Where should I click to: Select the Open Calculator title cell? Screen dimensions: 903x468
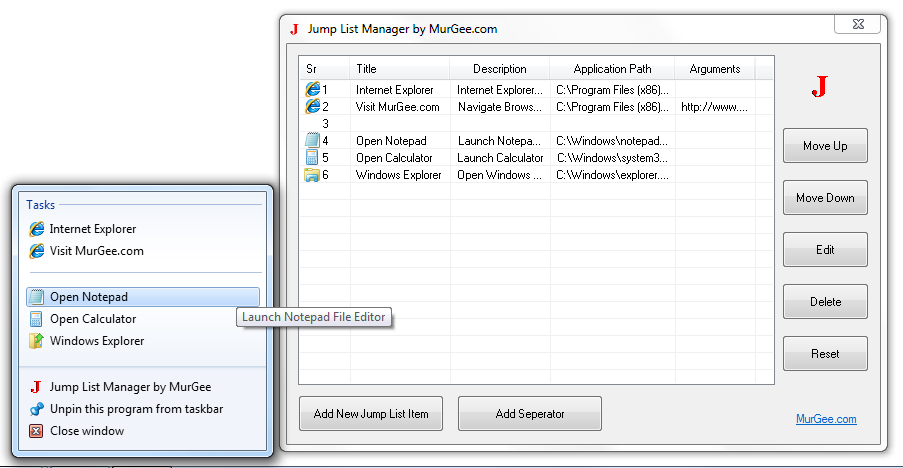click(x=394, y=158)
